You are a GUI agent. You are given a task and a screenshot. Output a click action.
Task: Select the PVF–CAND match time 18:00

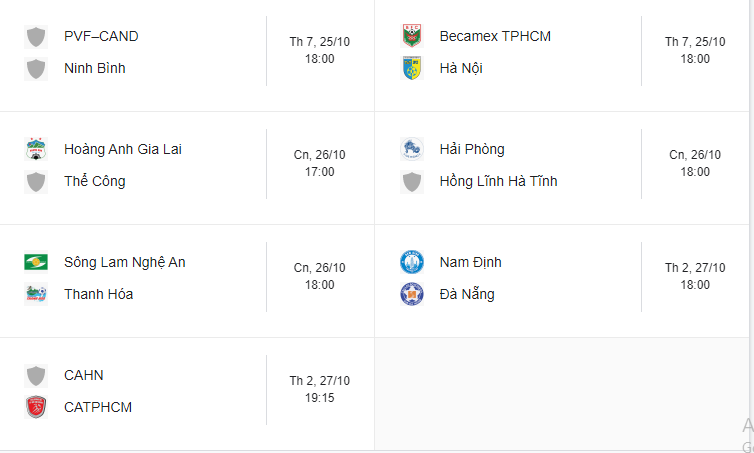tap(320, 59)
